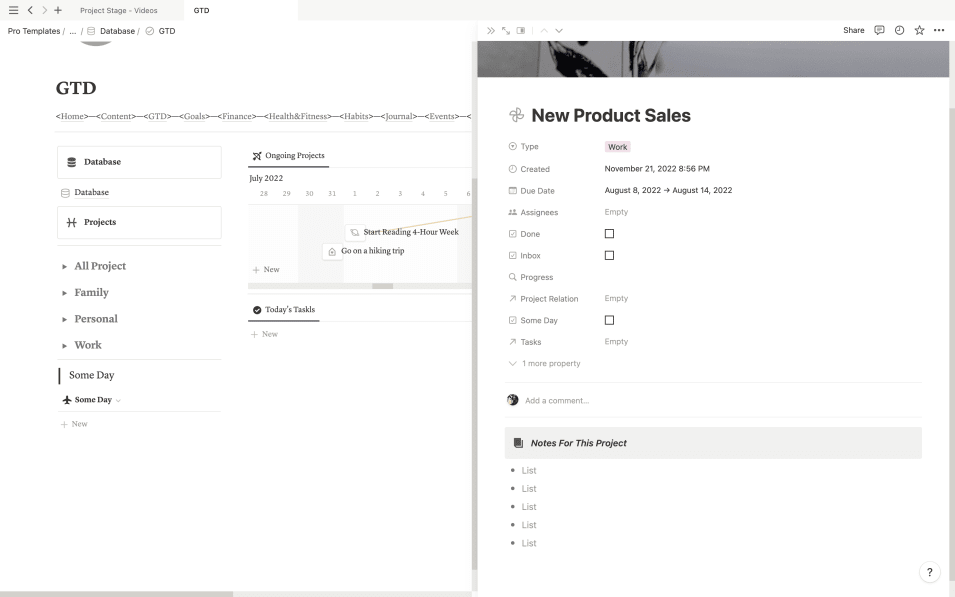Click the Share button

pos(853,31)
